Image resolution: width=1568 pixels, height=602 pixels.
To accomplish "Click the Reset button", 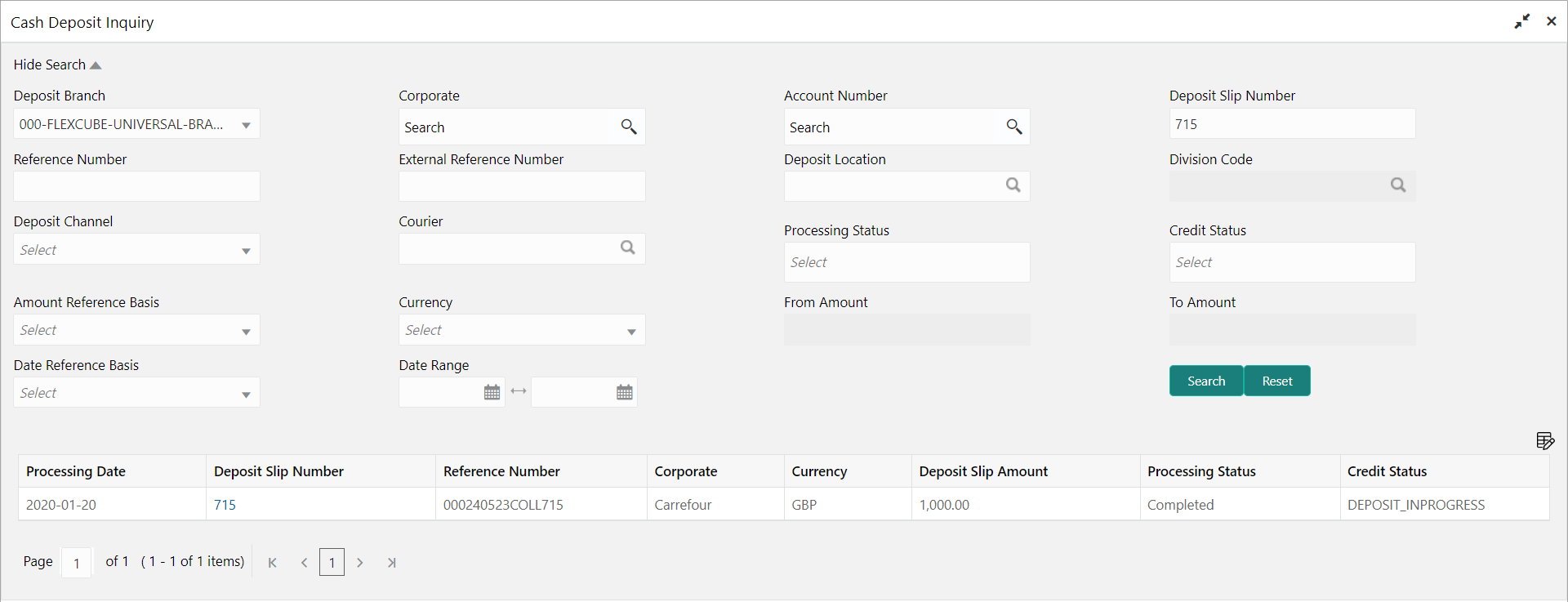I will coord(1277,381).
